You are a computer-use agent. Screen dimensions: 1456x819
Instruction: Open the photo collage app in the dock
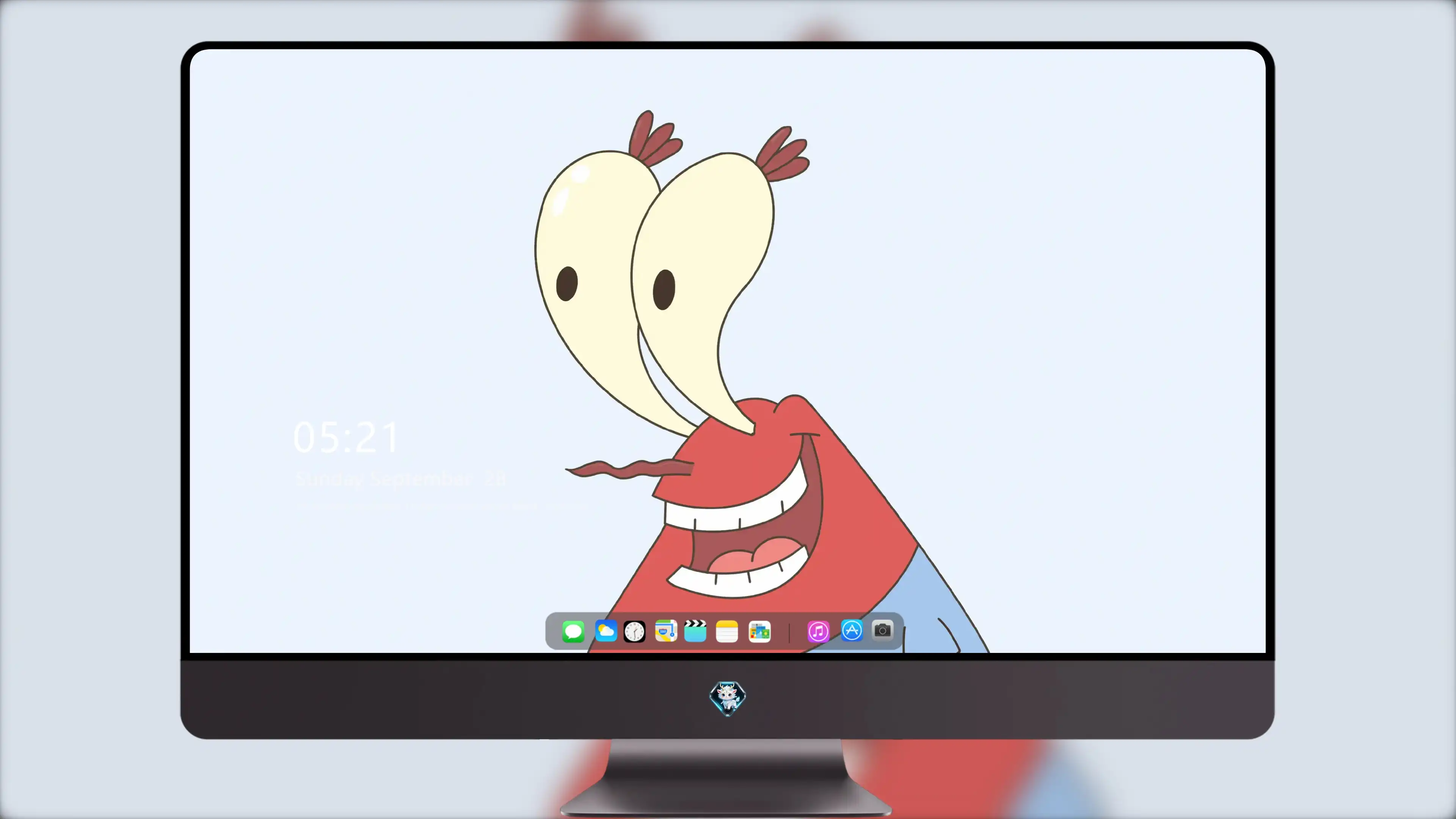click(759, 631)
